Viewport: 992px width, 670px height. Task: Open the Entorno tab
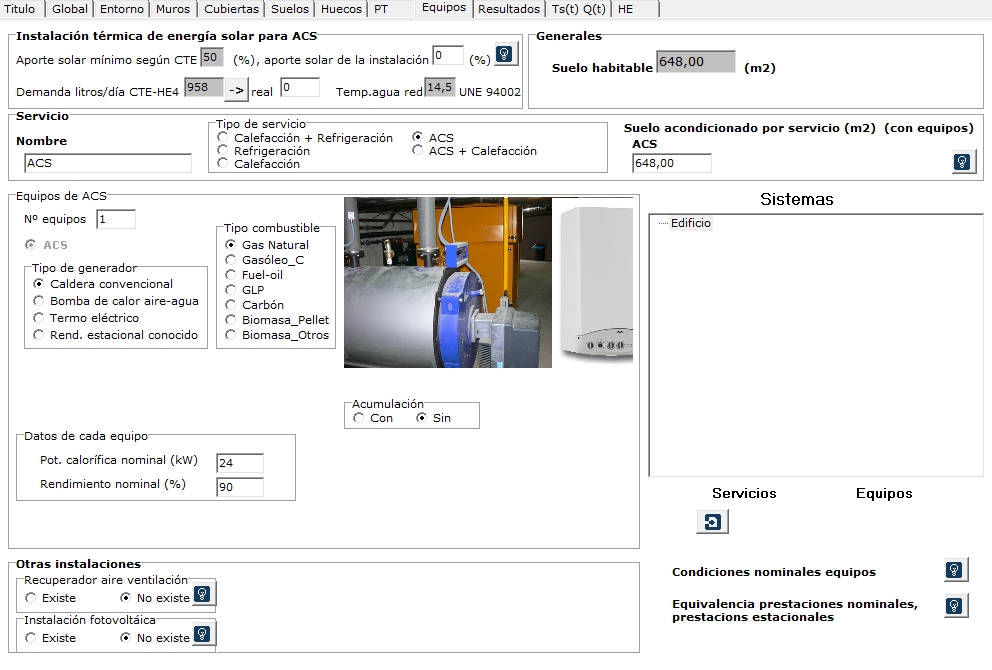[121, 9]
